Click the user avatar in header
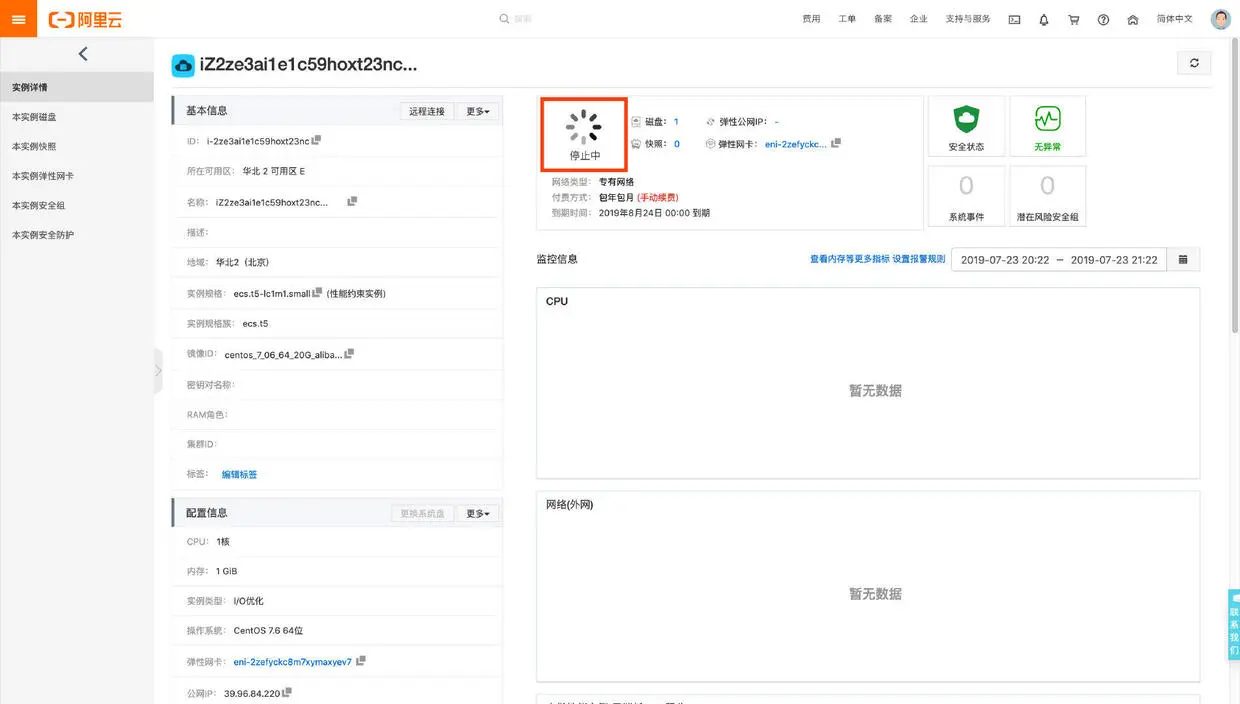This screenshot has height=704, width=1240. (x=1220, y=19)
